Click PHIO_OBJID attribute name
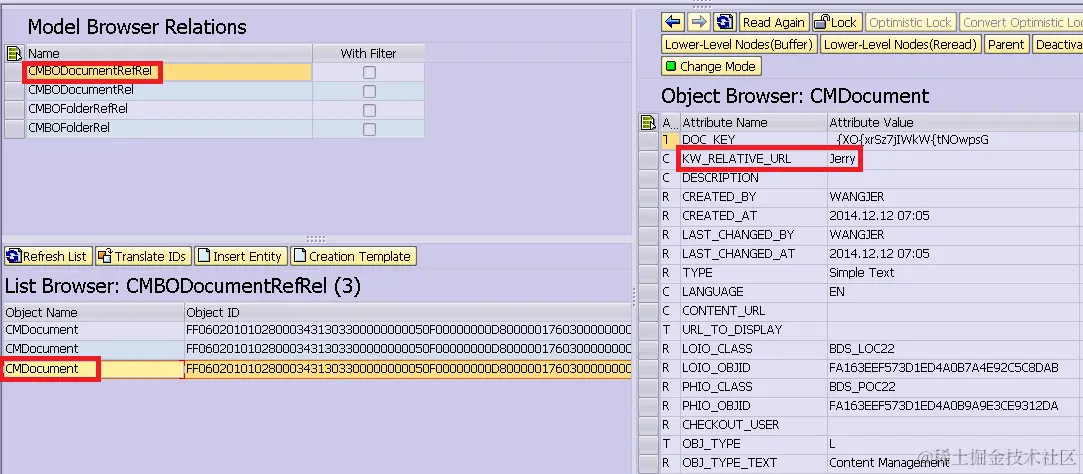Screen dimensions: 1083x474 [716, 406]
